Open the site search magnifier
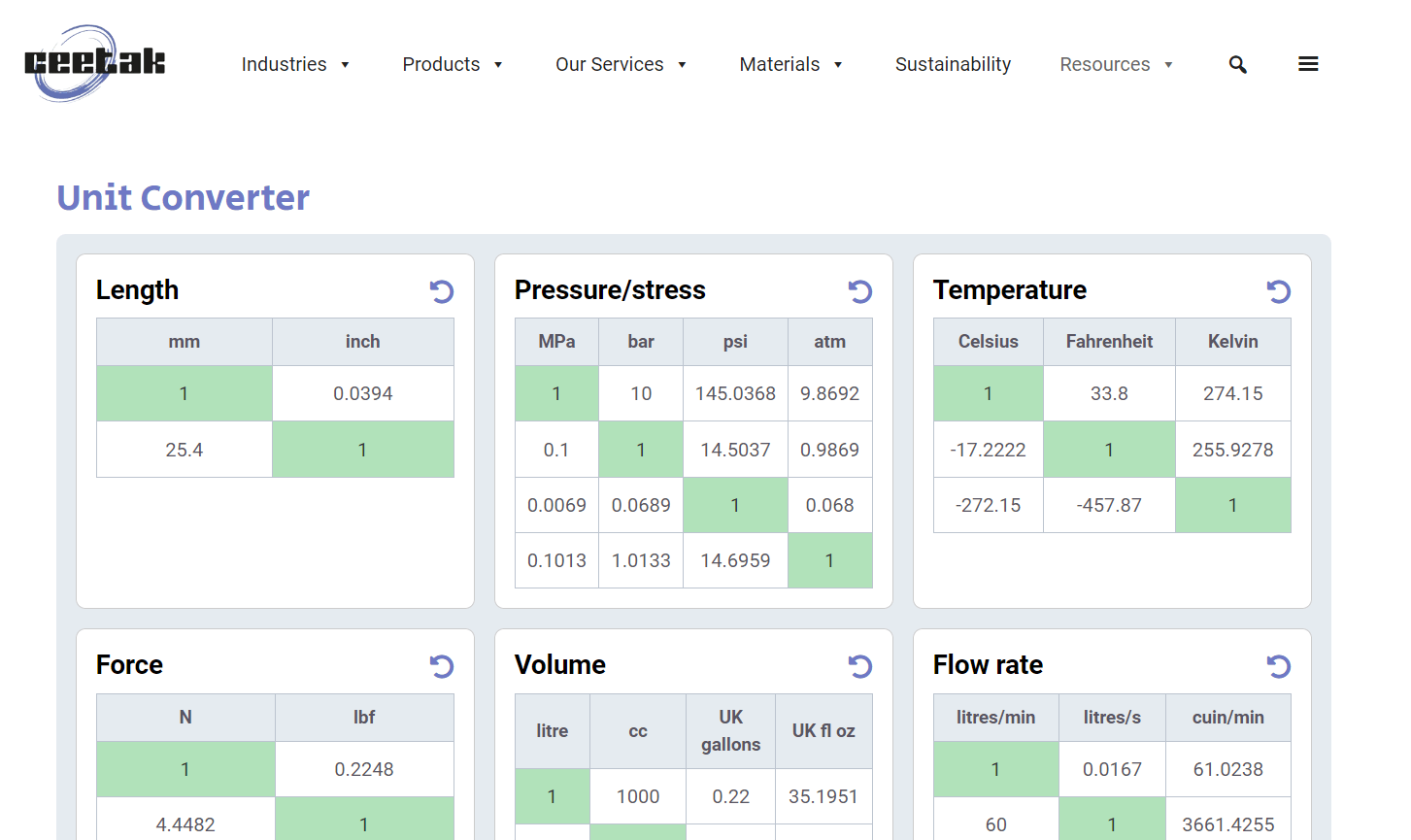The image size is (1411, 840). click(x=1237, y=64)
